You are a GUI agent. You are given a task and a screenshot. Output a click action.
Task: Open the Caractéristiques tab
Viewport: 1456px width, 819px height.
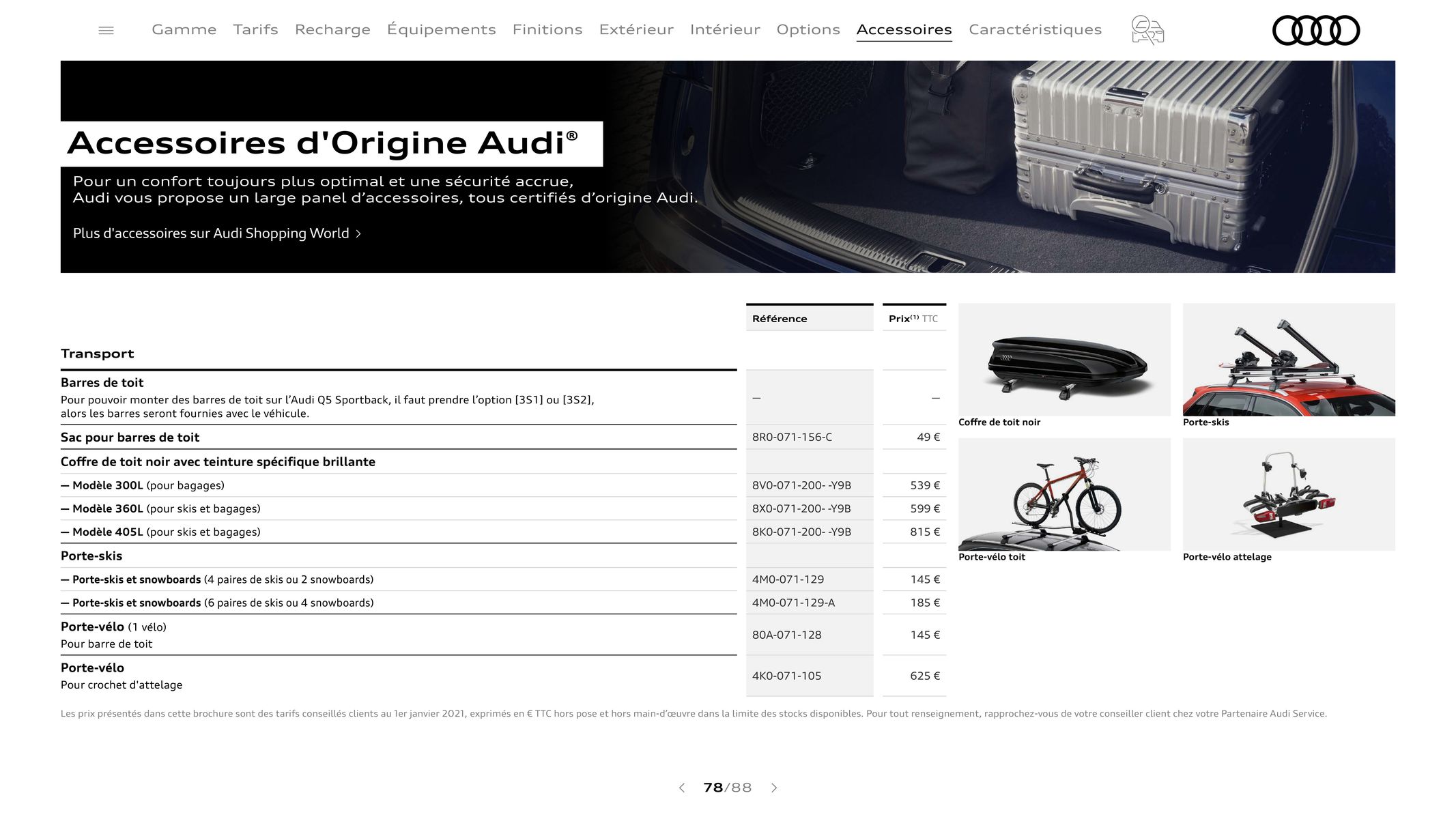1035,29
